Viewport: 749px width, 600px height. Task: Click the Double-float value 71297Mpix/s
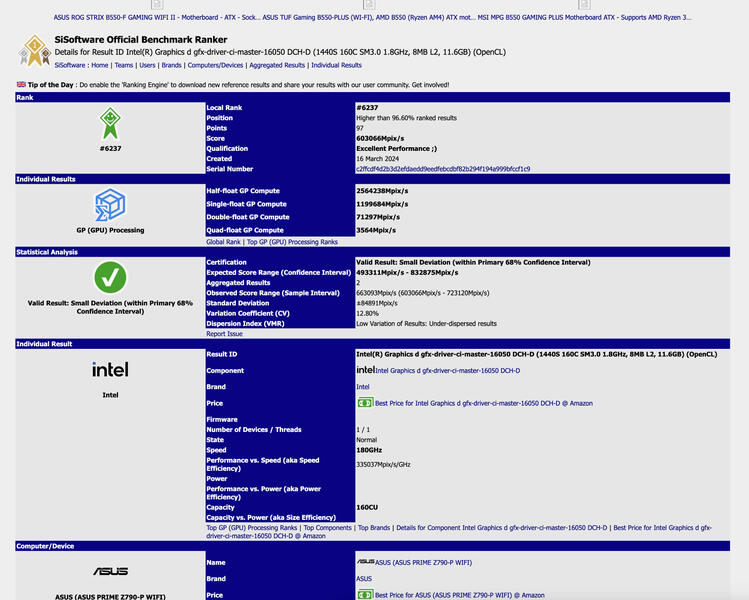click(378, 217)
